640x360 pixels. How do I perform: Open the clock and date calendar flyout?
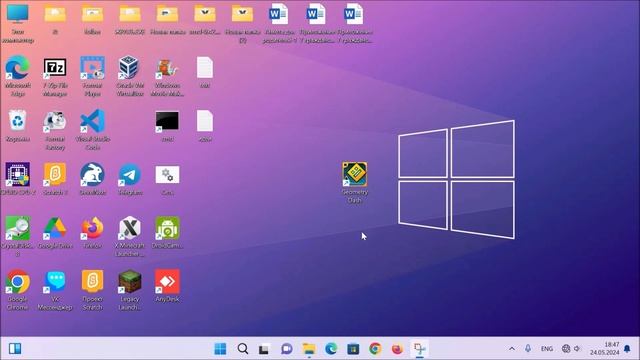pyautogui.click(x=605, y=349)
